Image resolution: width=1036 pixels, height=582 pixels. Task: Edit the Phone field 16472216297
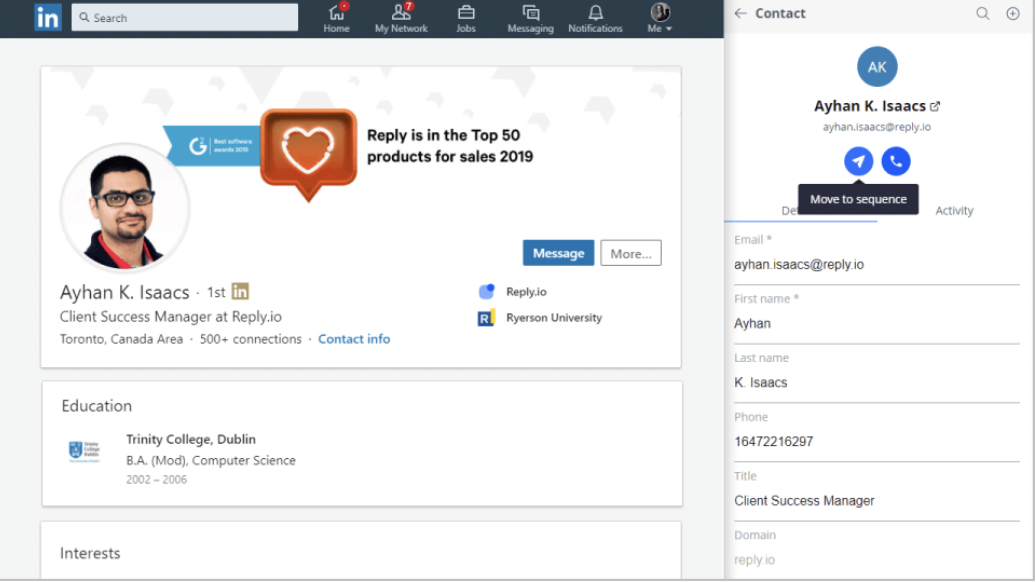point(877,441)
